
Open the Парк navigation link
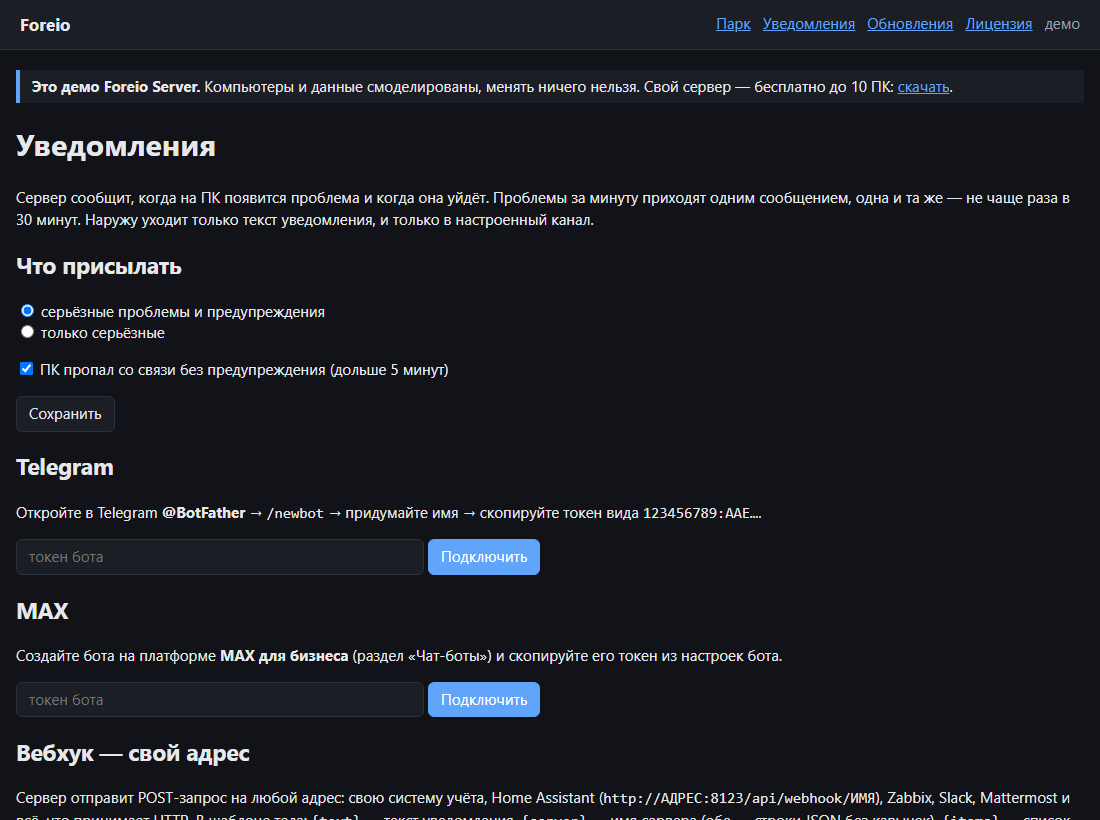[733, 25]
